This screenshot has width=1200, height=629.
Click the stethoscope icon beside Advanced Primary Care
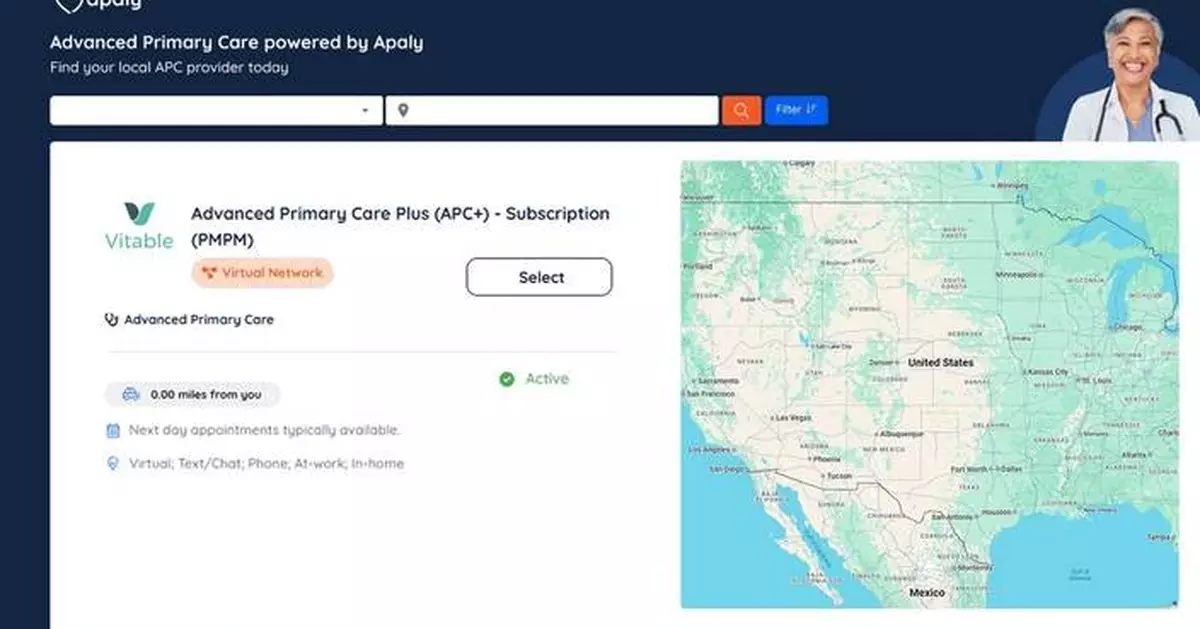(x=112, y=319)
